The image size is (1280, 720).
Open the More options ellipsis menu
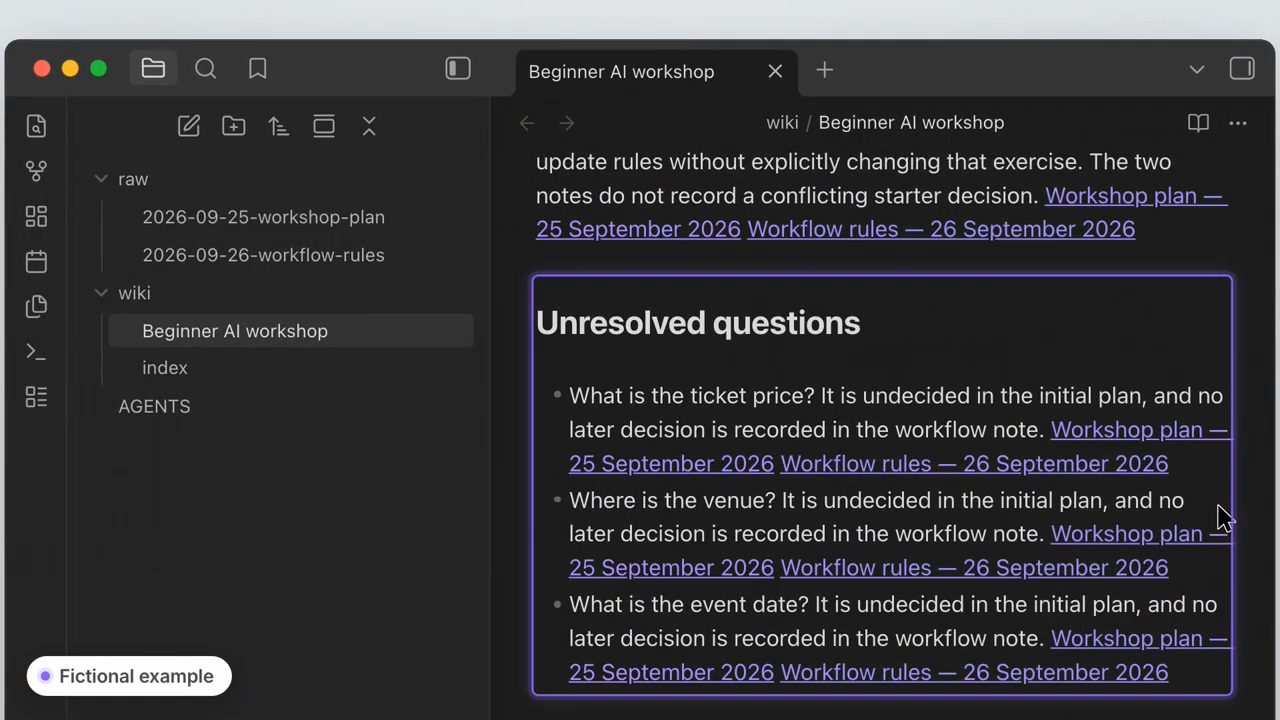click(x=1238, y=123)
